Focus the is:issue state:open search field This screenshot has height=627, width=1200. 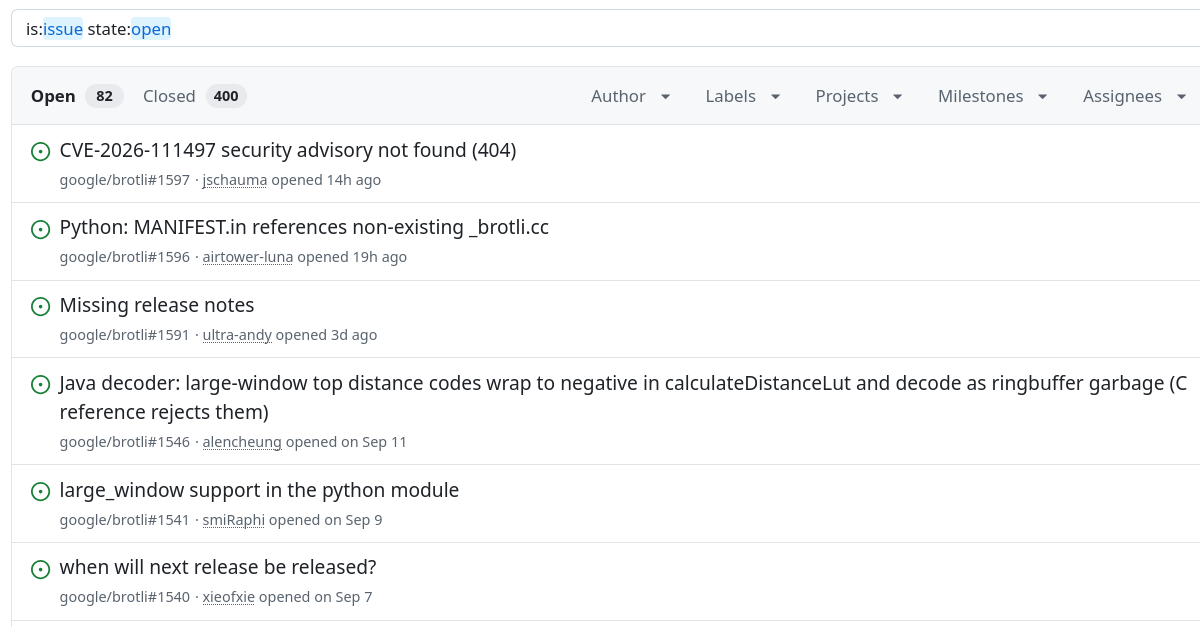(x=606, y=29)
